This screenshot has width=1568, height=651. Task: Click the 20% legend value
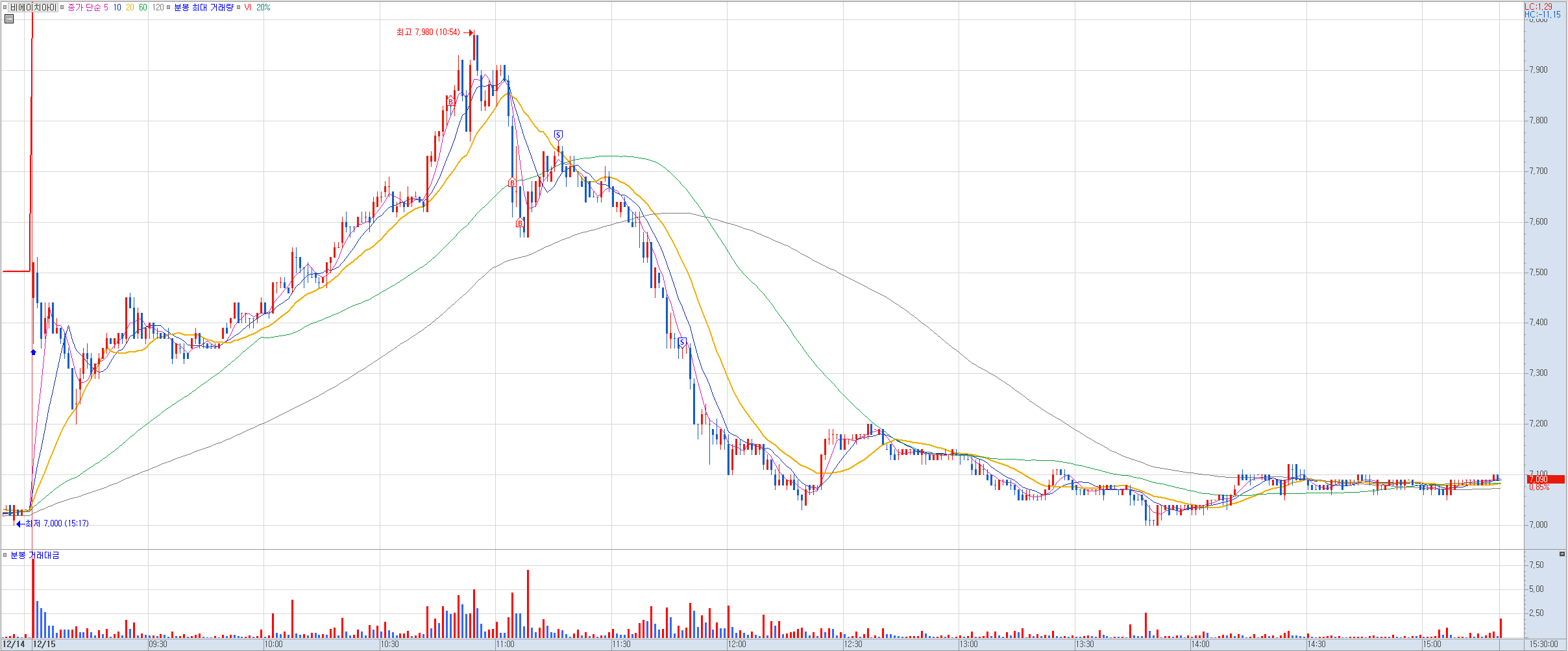click(x=263, y=8)
